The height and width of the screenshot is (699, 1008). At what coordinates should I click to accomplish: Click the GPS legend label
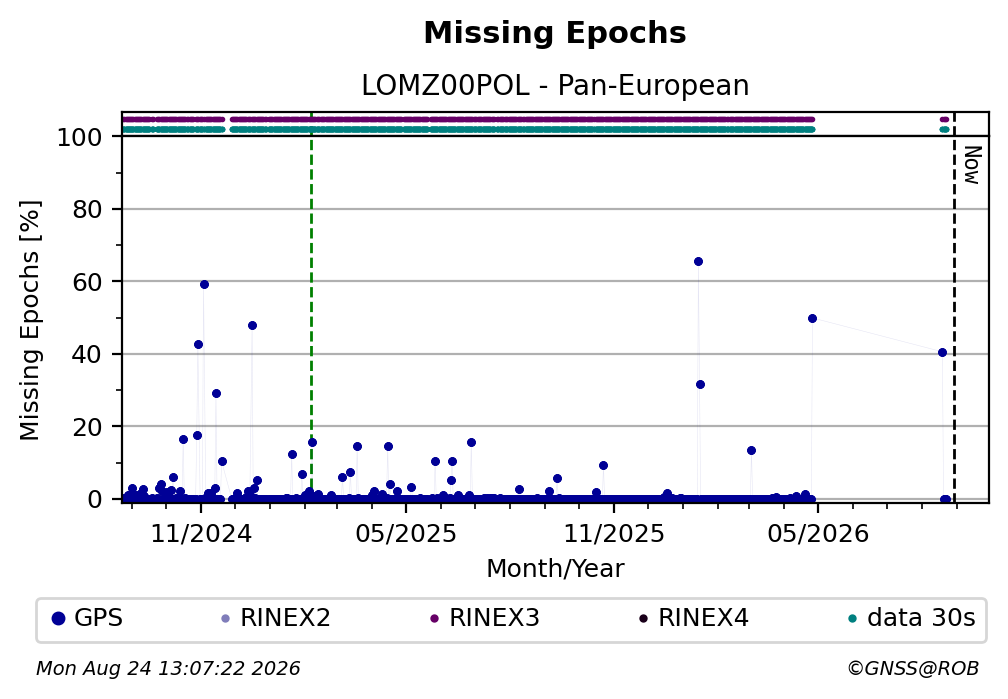click(98, 618)
